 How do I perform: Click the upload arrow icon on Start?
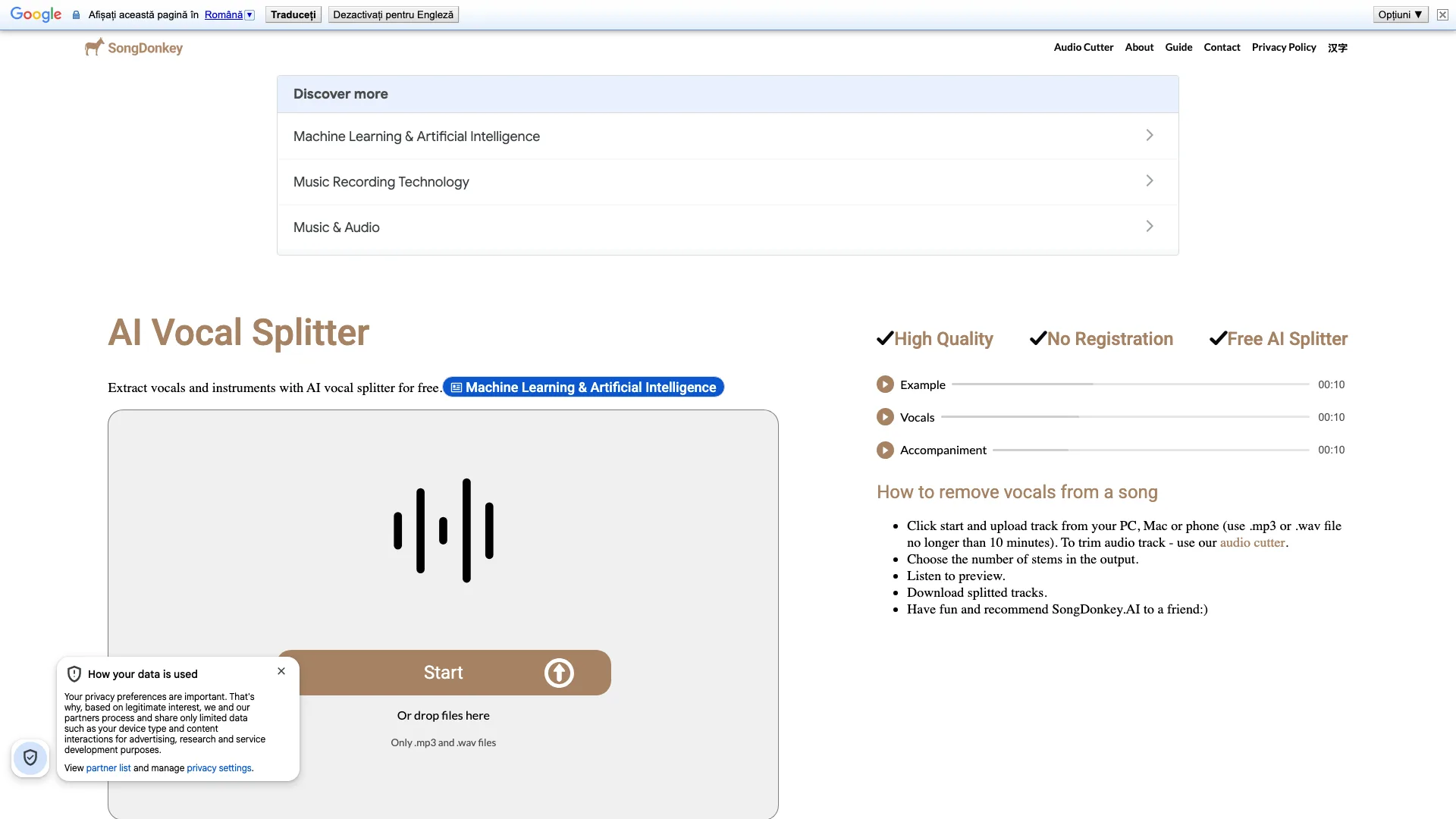click(x=559, y=673)
